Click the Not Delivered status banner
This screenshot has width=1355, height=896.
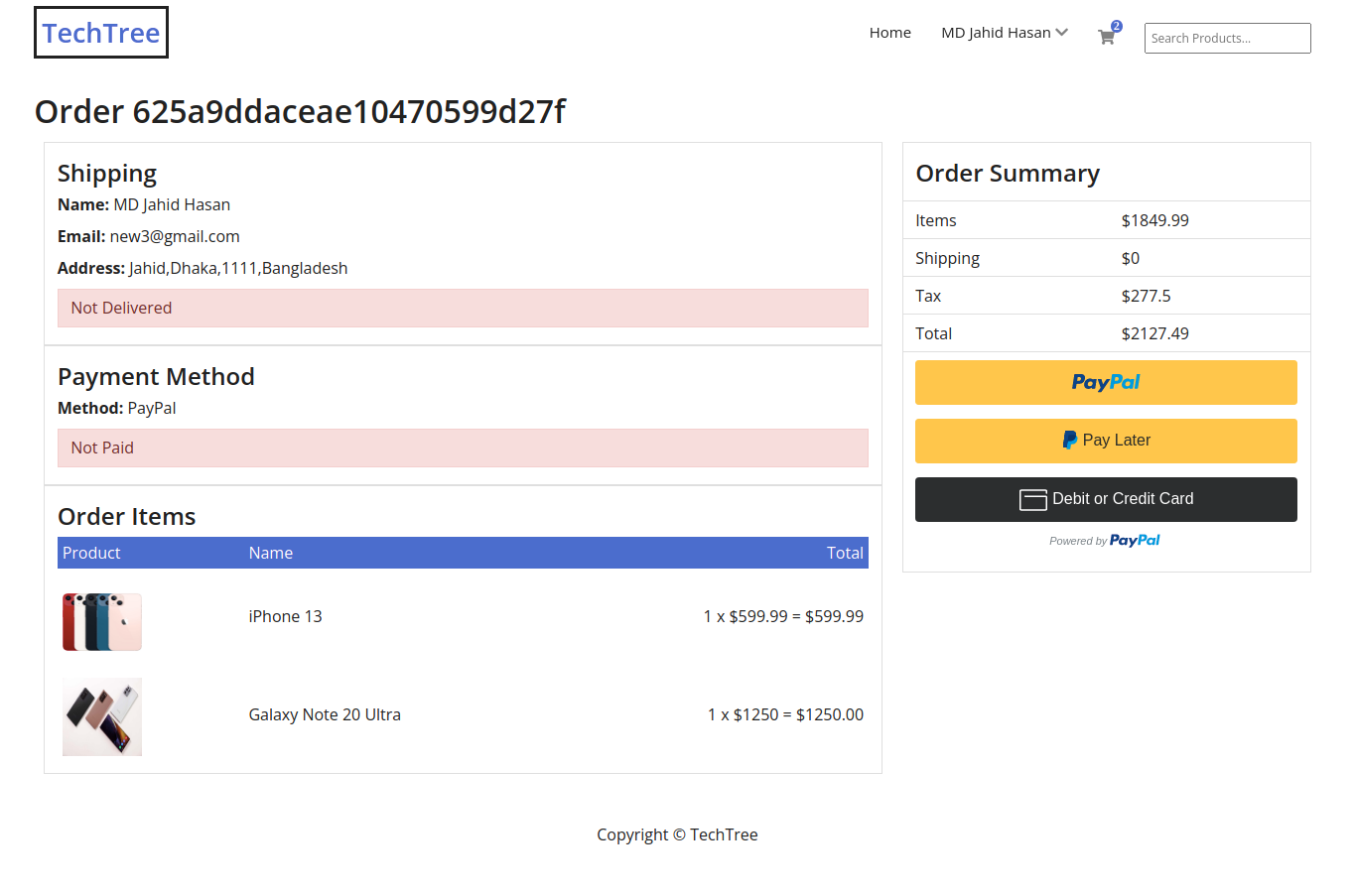coord(463,308)
